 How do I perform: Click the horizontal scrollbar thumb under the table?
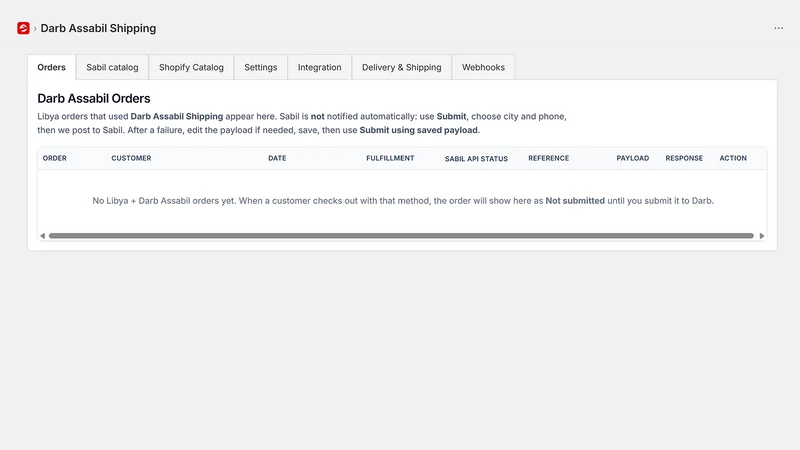click(402, 236)
